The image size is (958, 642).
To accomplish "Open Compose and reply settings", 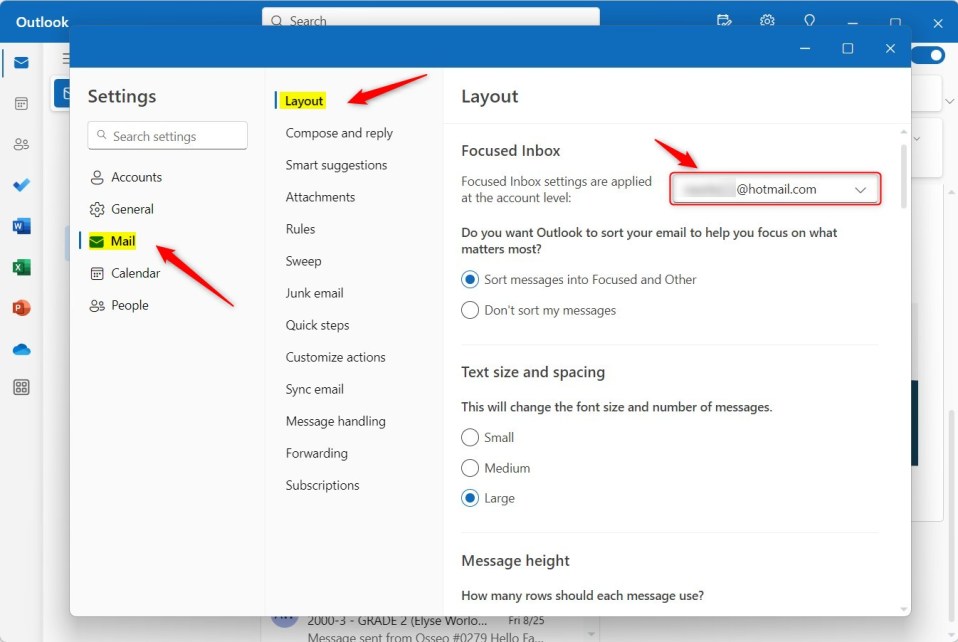I will pos(339,133).
